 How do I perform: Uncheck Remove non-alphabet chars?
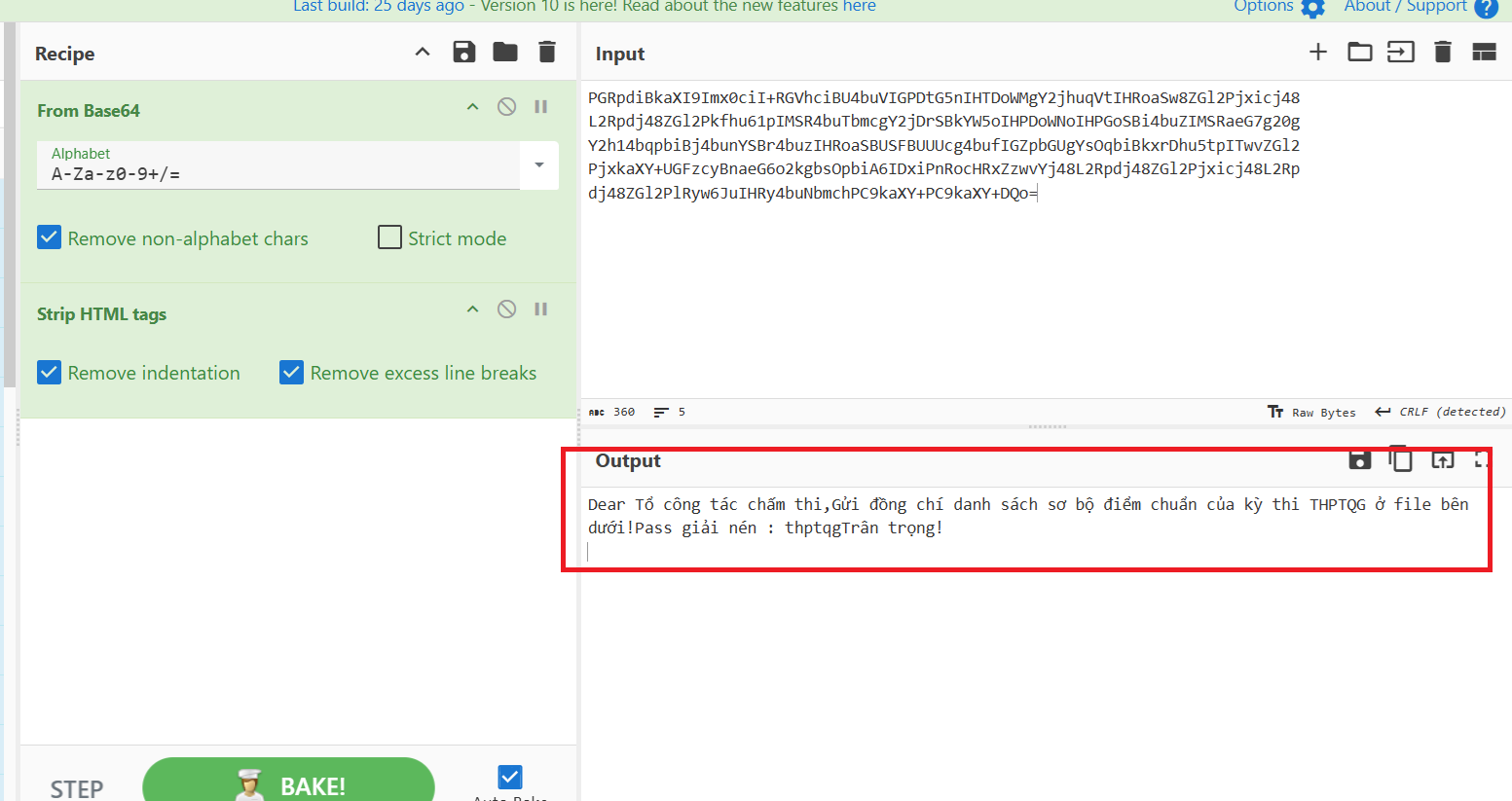coord(50,238)
